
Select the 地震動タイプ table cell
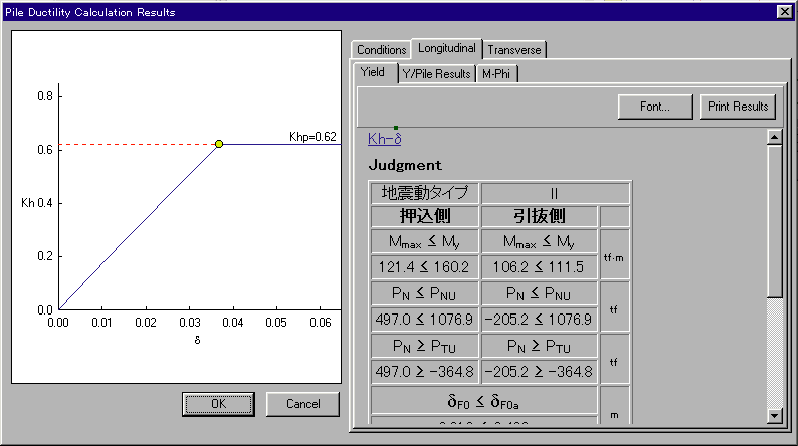pyautogui.click(x=425, y=193)
